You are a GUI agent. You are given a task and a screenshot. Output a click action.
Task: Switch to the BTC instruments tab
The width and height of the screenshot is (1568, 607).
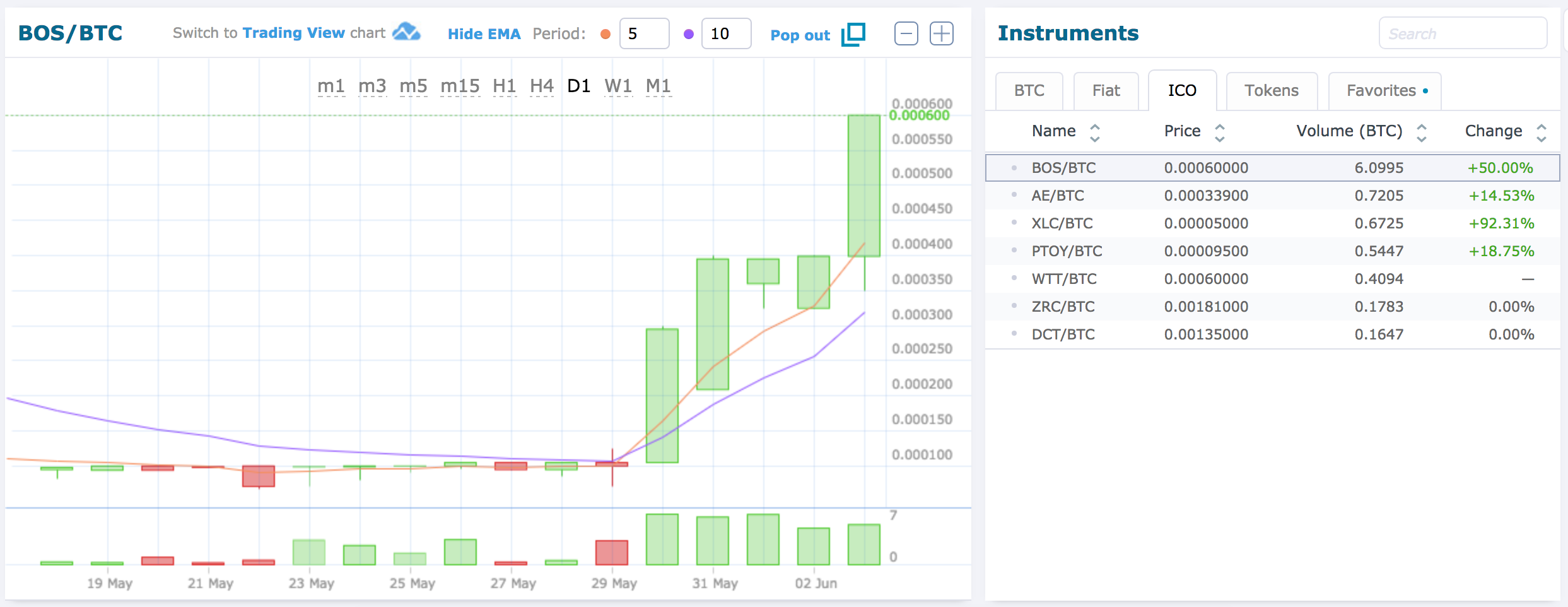coord(1029,91)
